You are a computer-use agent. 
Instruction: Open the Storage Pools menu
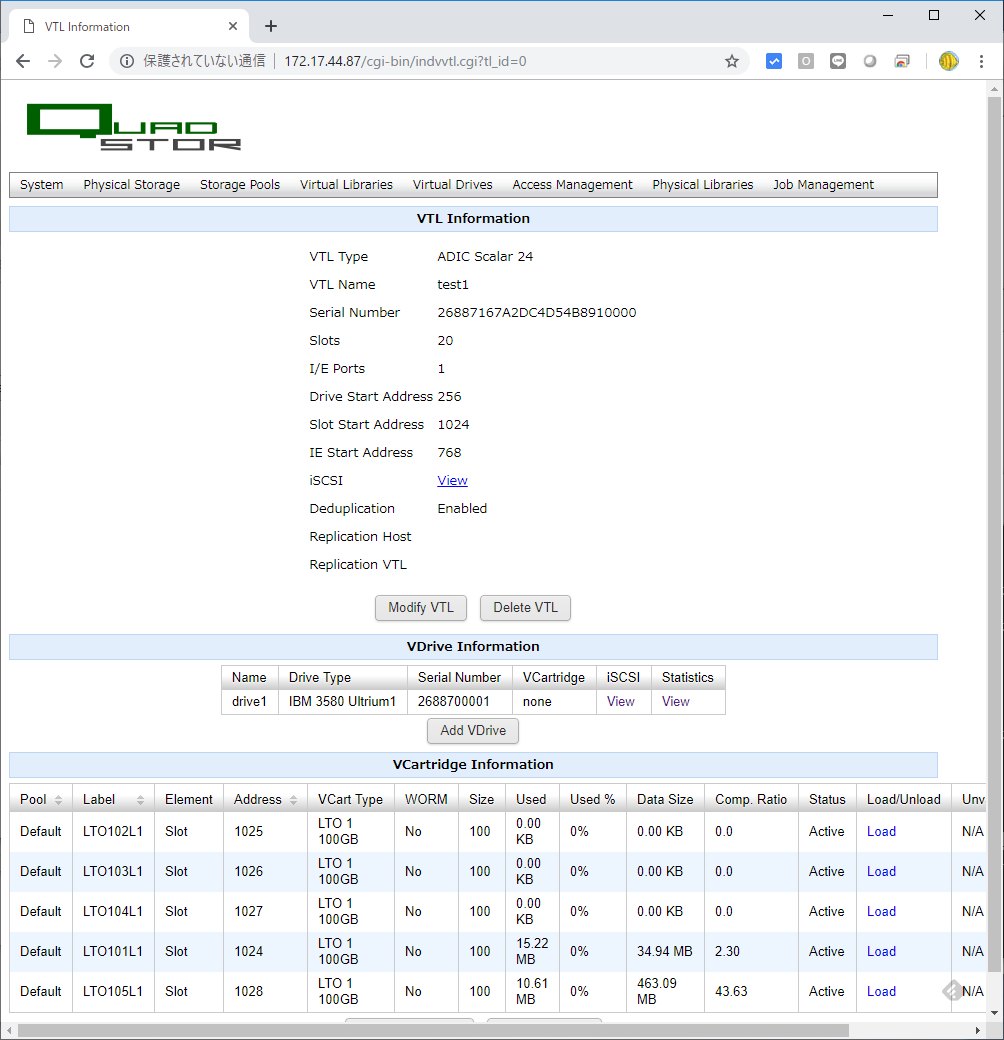point(240,185)
